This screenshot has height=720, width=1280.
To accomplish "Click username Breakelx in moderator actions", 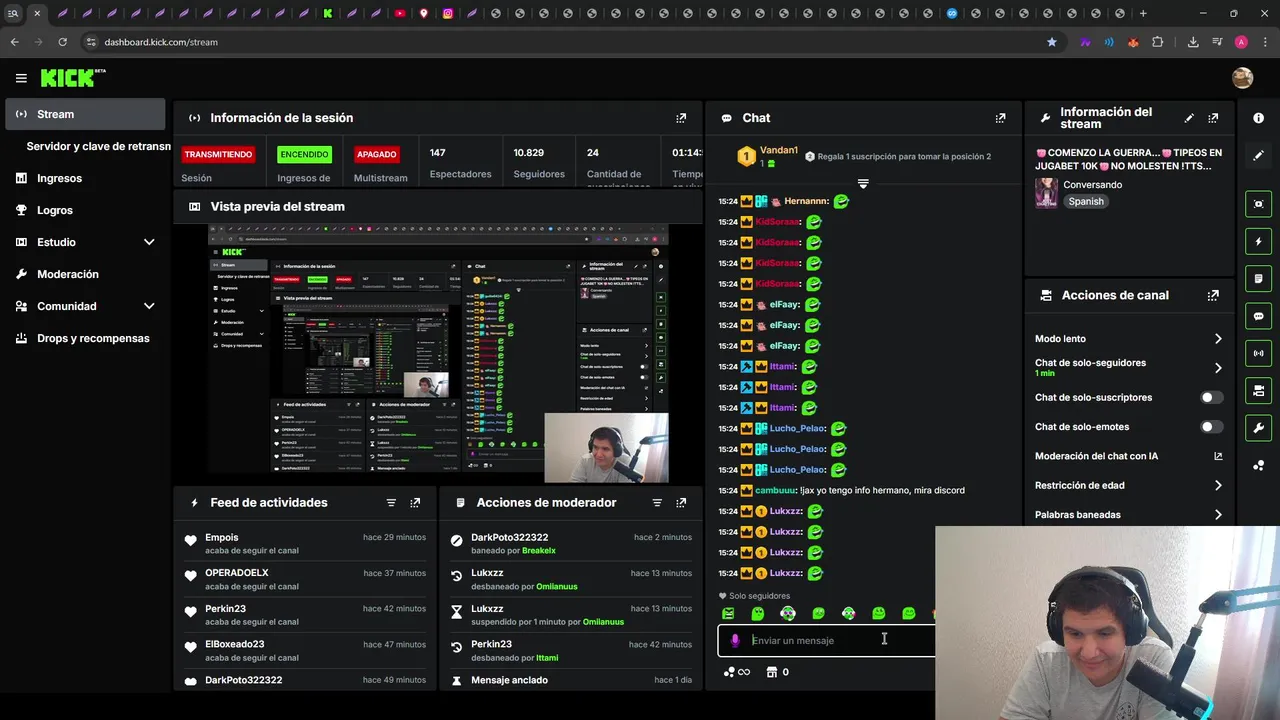I will [x=539, y=551].
